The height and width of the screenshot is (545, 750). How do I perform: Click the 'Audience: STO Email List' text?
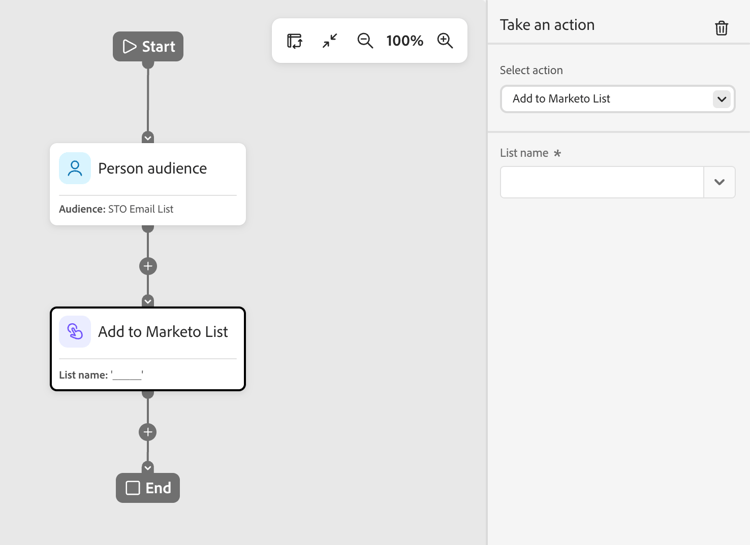116,209
